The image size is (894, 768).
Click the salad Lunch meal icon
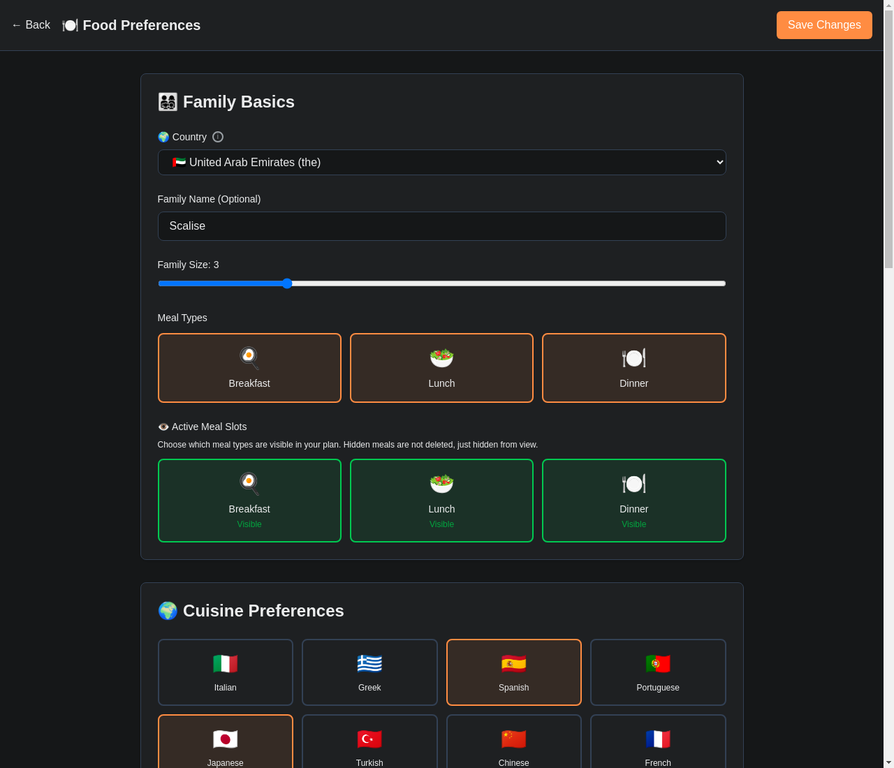(x=441, y=355)
